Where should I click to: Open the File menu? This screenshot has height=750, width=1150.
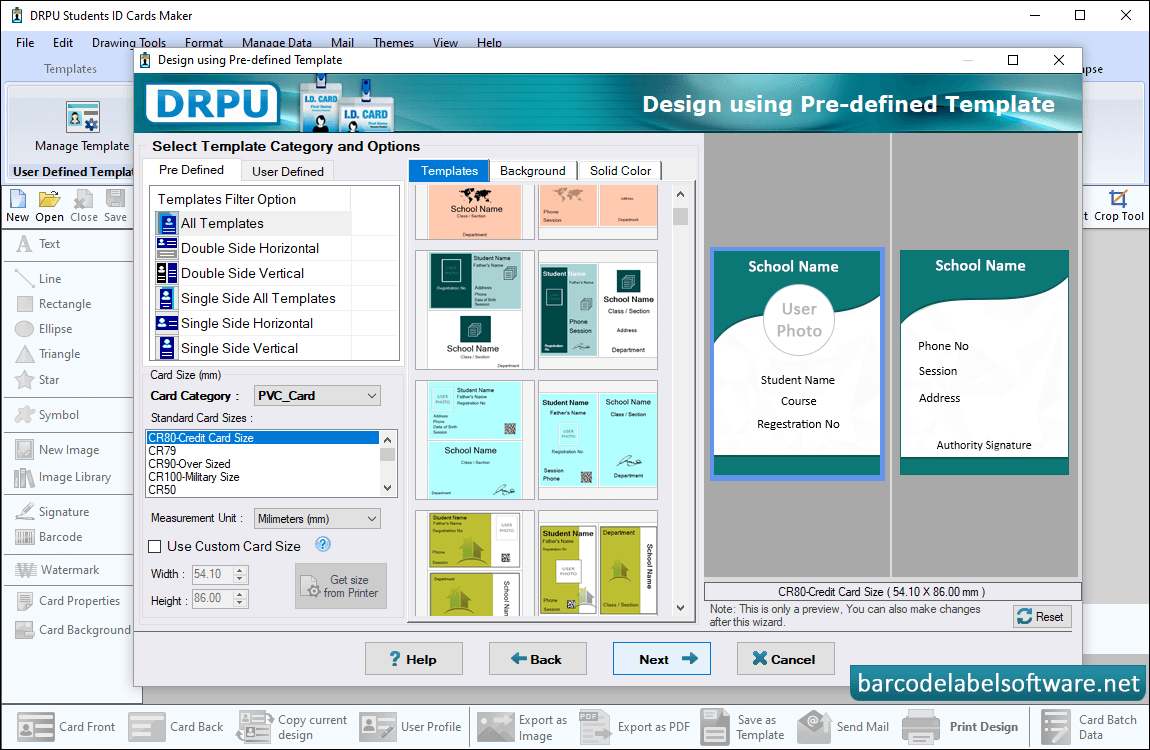coord(25,43)
